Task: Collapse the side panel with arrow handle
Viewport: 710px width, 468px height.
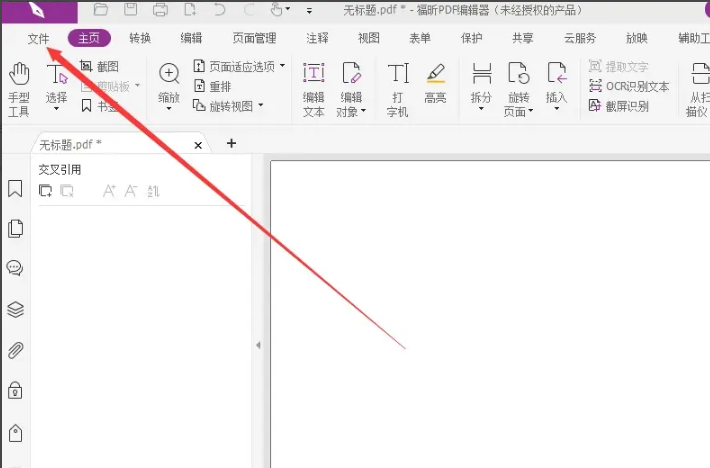Action: coord(258,345)
